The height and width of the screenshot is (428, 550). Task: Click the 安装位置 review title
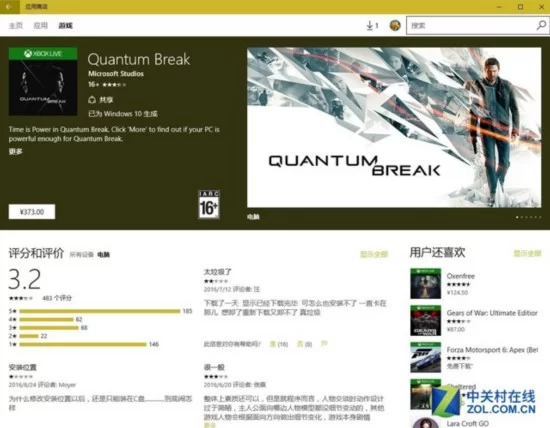(x=22, y=367)
